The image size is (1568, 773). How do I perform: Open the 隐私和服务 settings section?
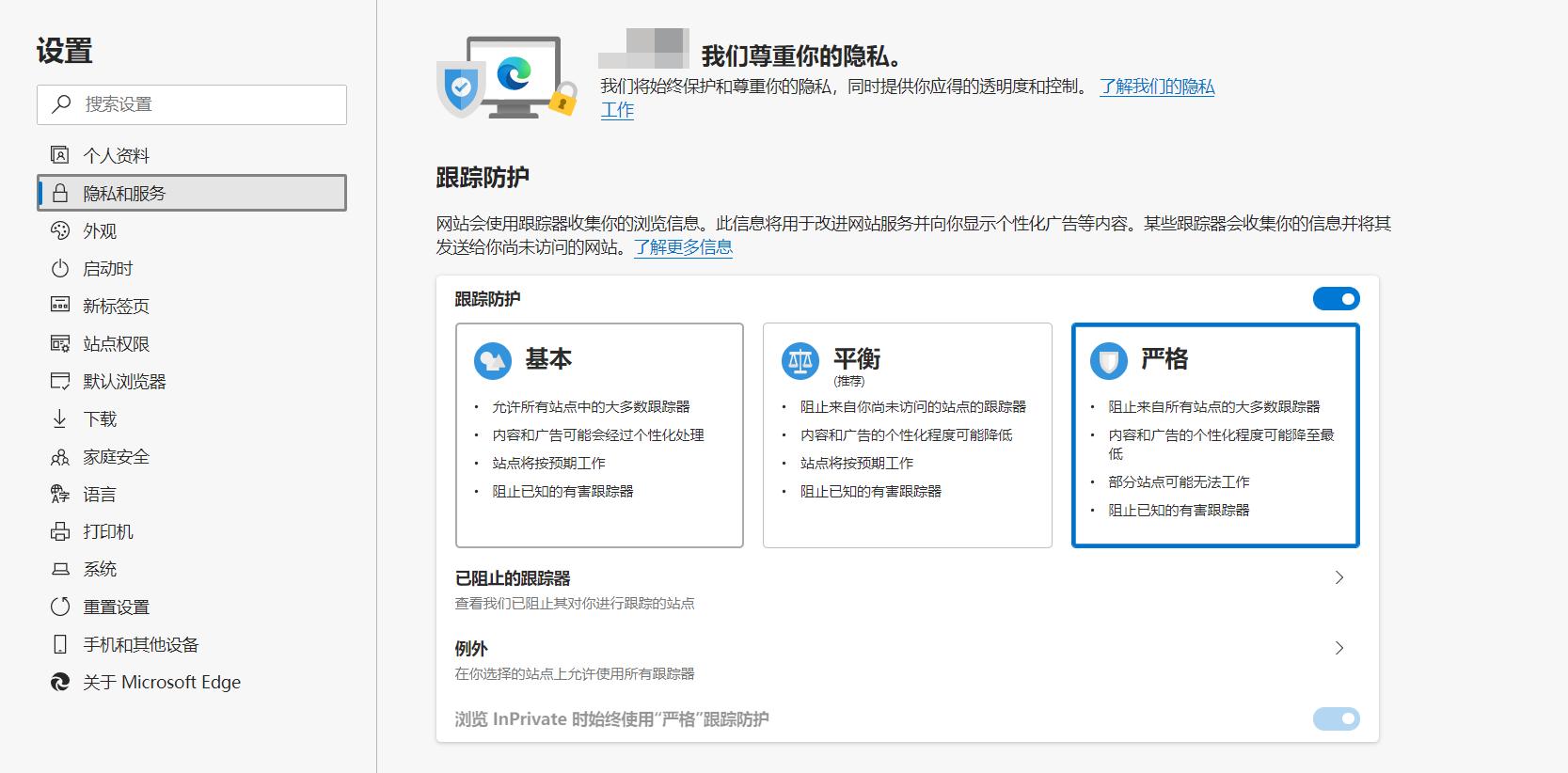[192, 193]
